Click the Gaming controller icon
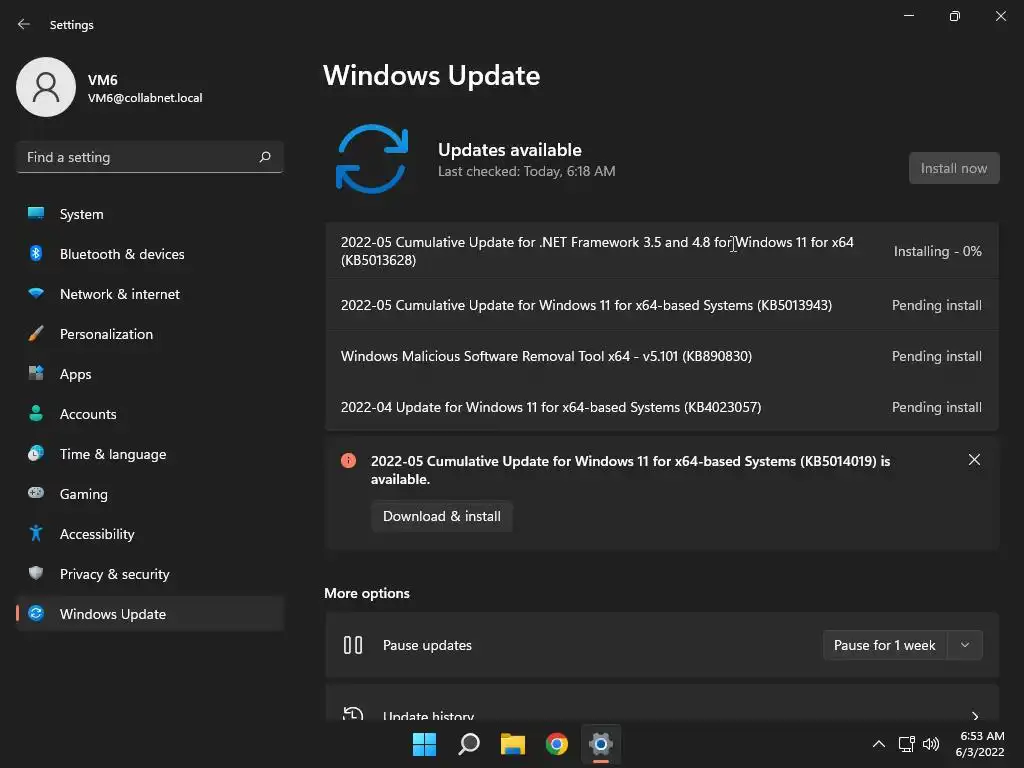1024x768 pixels. click(36, 493)
